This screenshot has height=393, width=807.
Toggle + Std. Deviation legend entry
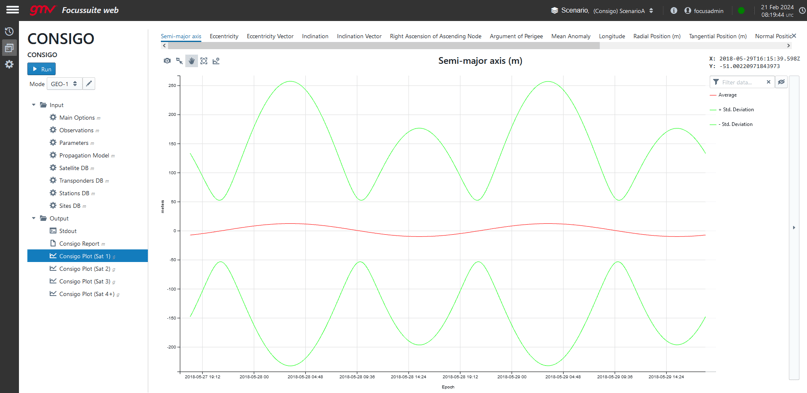(732, 110)
